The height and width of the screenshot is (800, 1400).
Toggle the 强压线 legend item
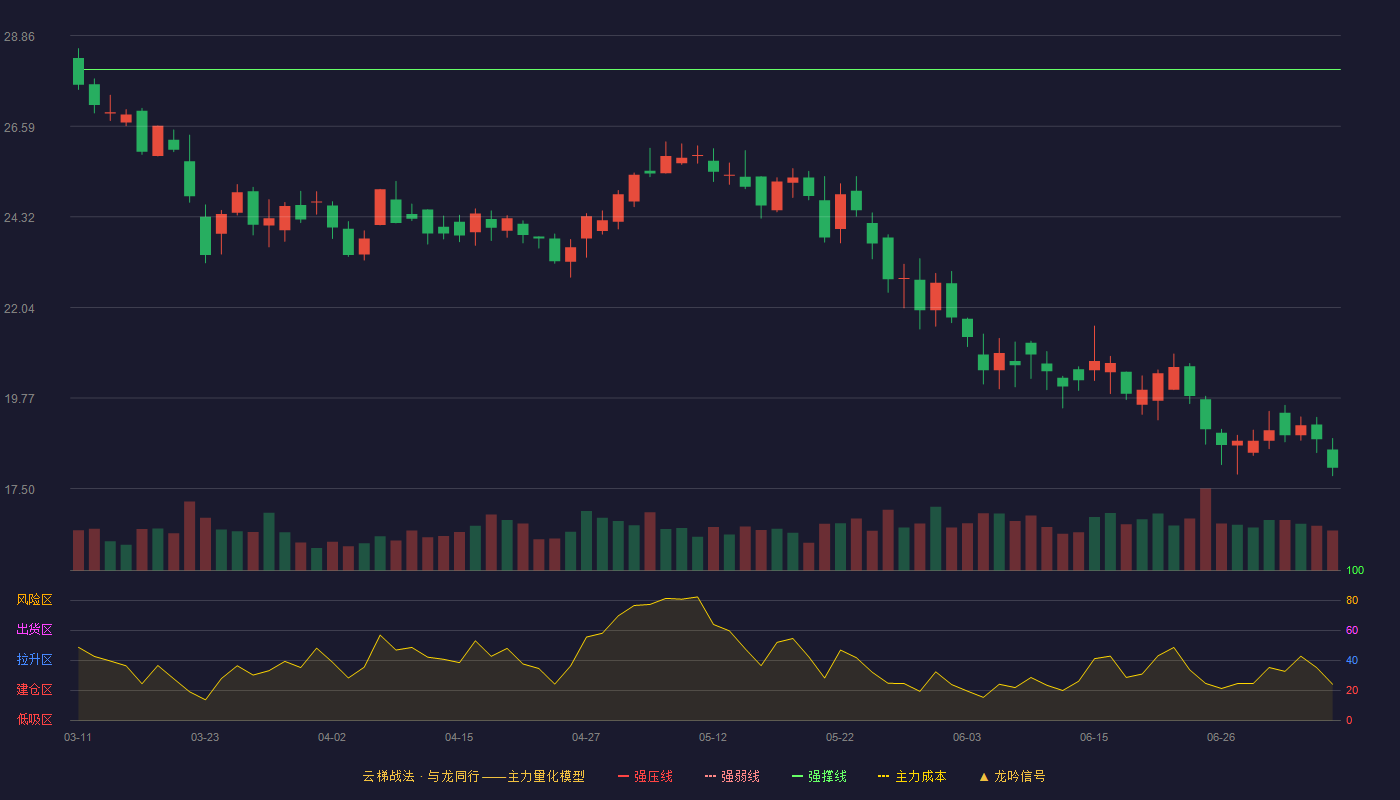click(x=645, y=776)
